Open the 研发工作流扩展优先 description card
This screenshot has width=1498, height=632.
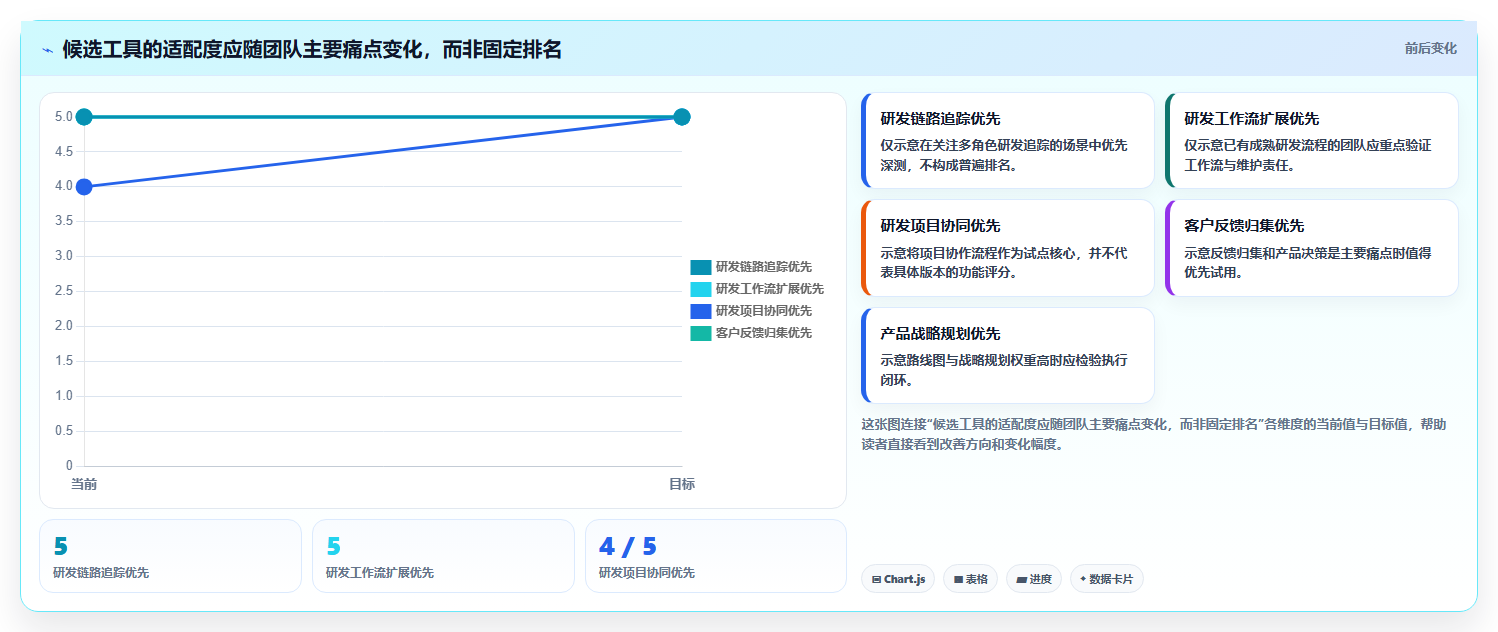point(1312,141)
